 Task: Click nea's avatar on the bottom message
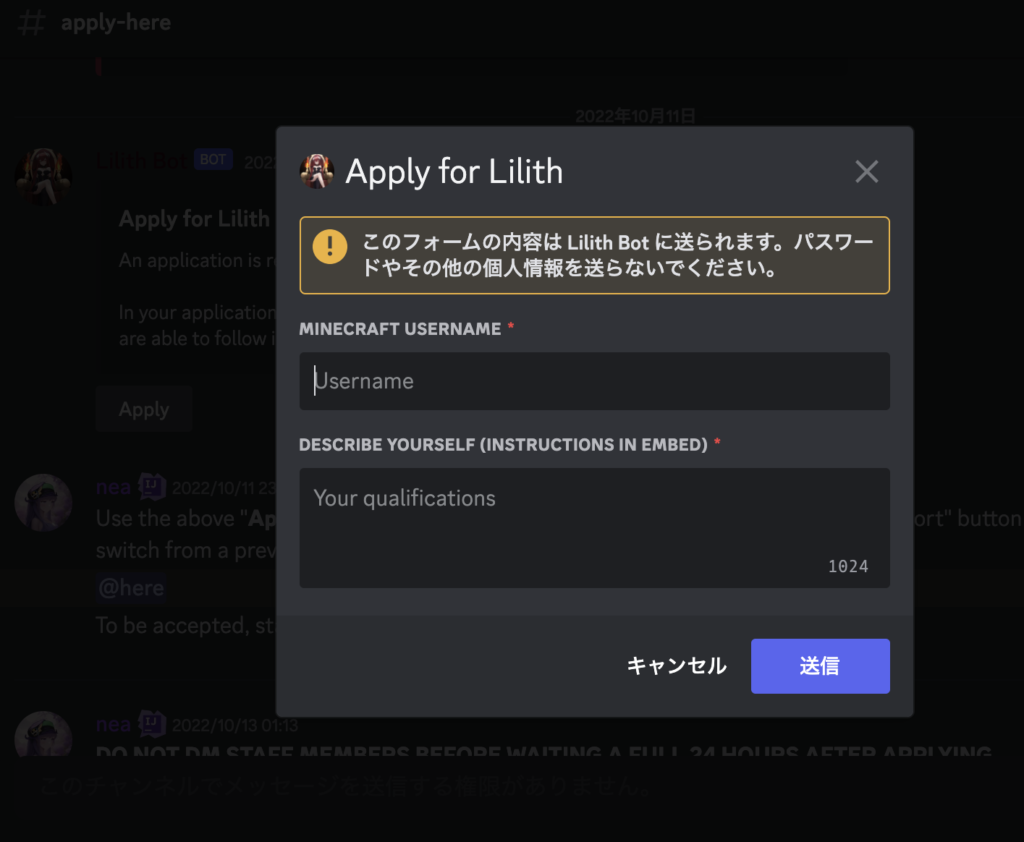pos(43,734)
